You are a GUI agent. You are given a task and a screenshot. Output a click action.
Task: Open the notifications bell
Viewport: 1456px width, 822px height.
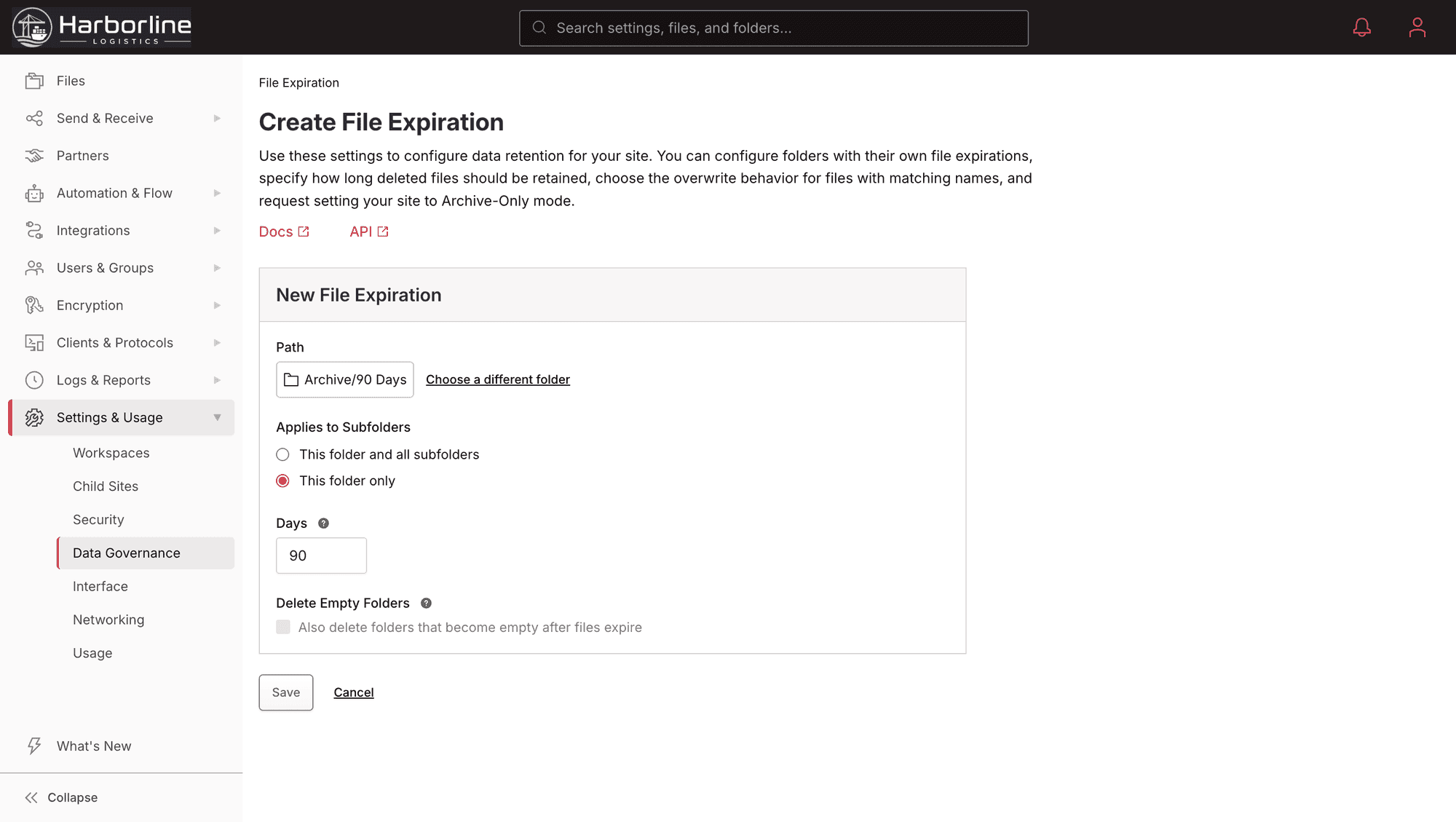coord(1361,28)
